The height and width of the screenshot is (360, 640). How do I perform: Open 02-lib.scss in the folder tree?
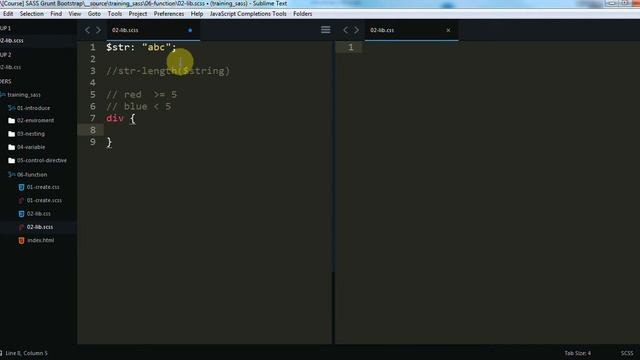[x=40, y=227]
